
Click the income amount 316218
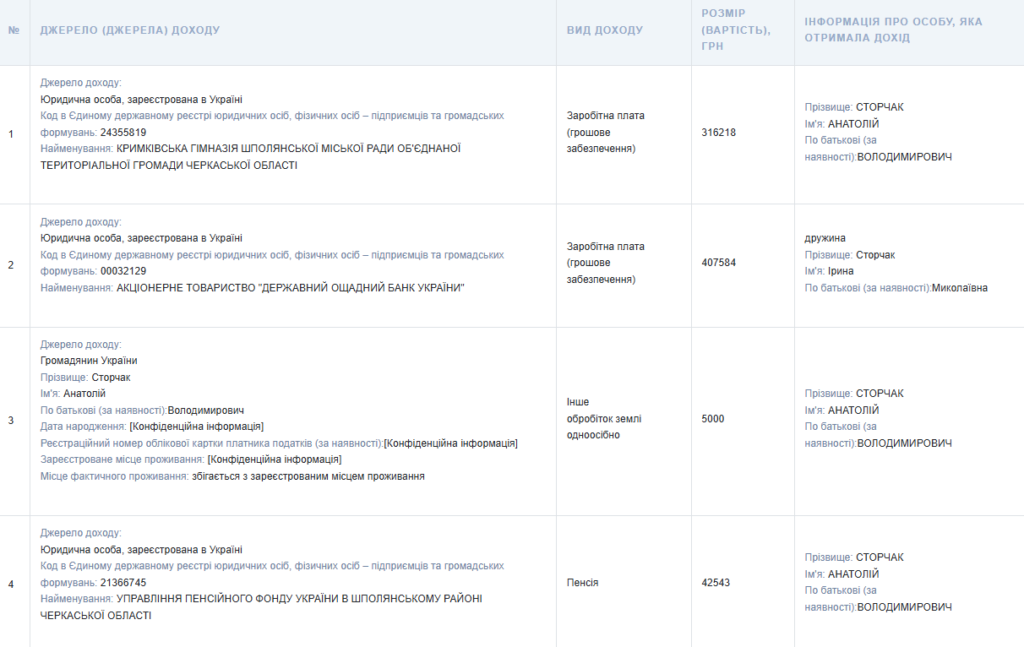719,132
